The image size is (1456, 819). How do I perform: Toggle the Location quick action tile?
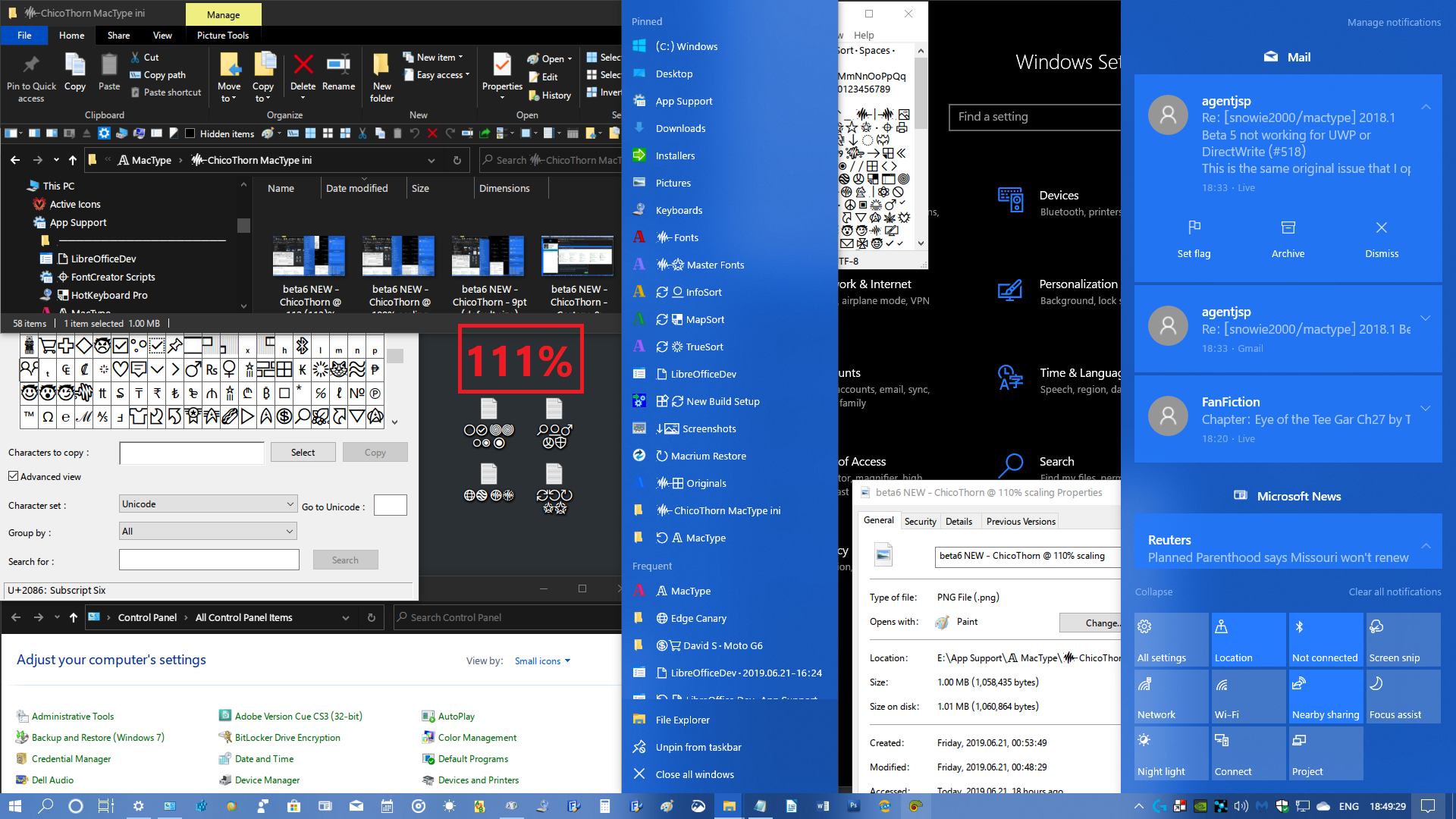(1248, 639)
